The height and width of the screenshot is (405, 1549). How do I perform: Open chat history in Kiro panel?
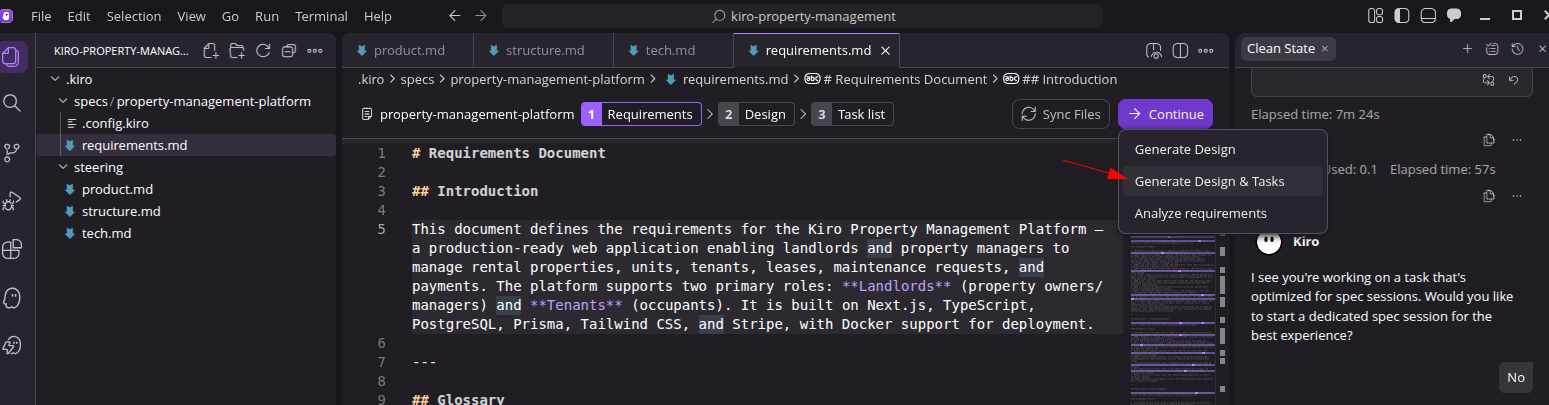(x=1517, y=49)
